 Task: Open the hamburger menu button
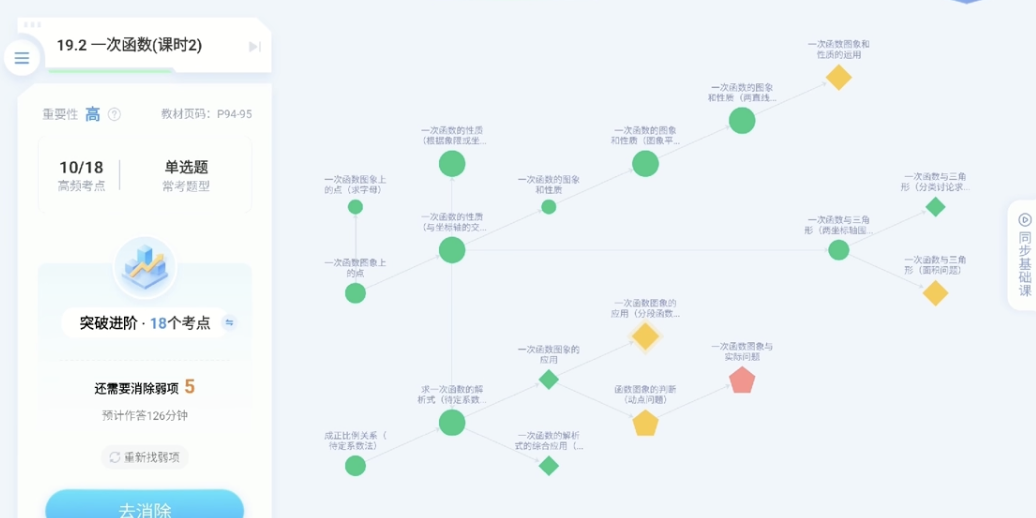click(22, 58)
